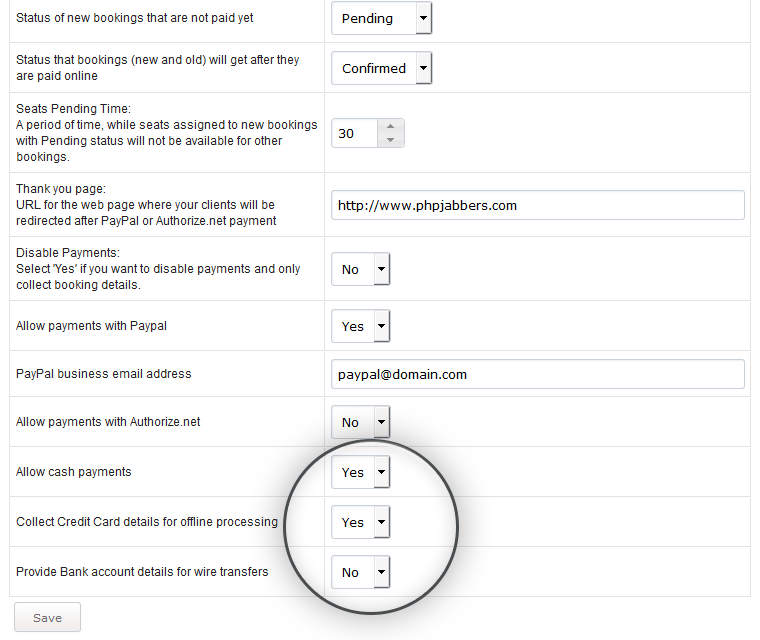Click the 'Disable Payments:' label text
Viewport: 760px width, 640px height.
click(68, 253)
